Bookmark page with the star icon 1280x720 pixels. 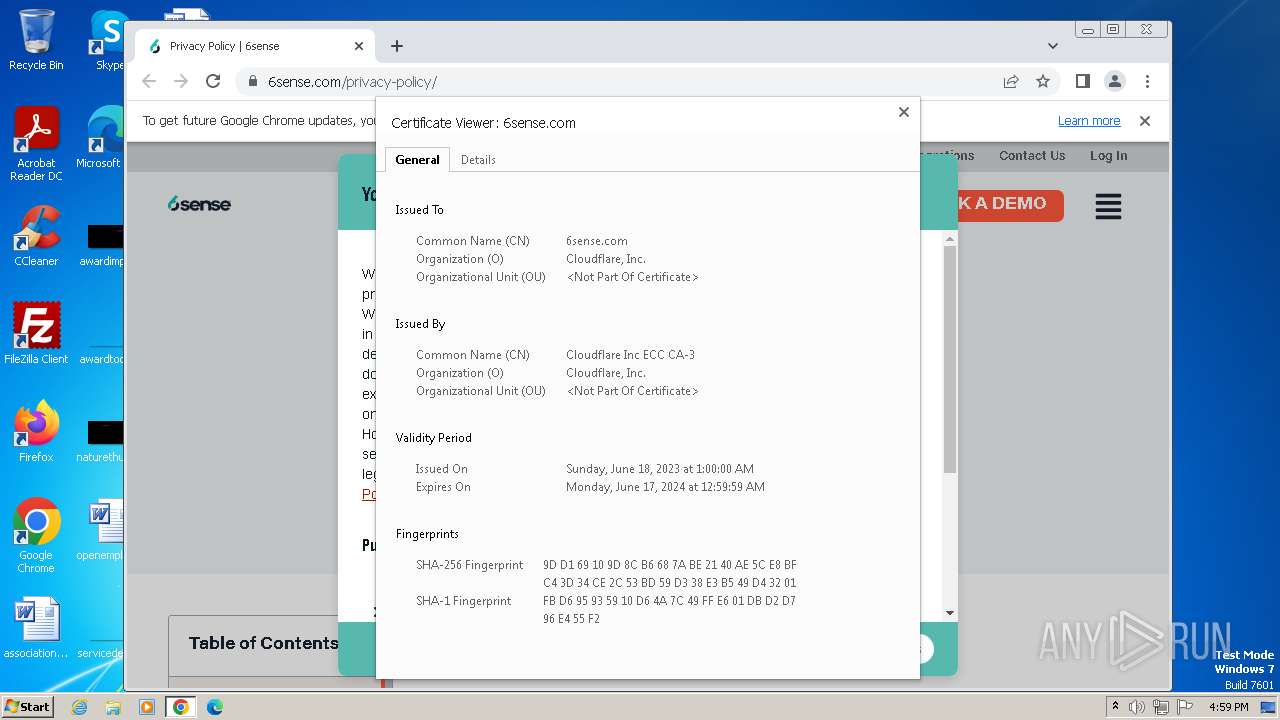[1043, 81]
